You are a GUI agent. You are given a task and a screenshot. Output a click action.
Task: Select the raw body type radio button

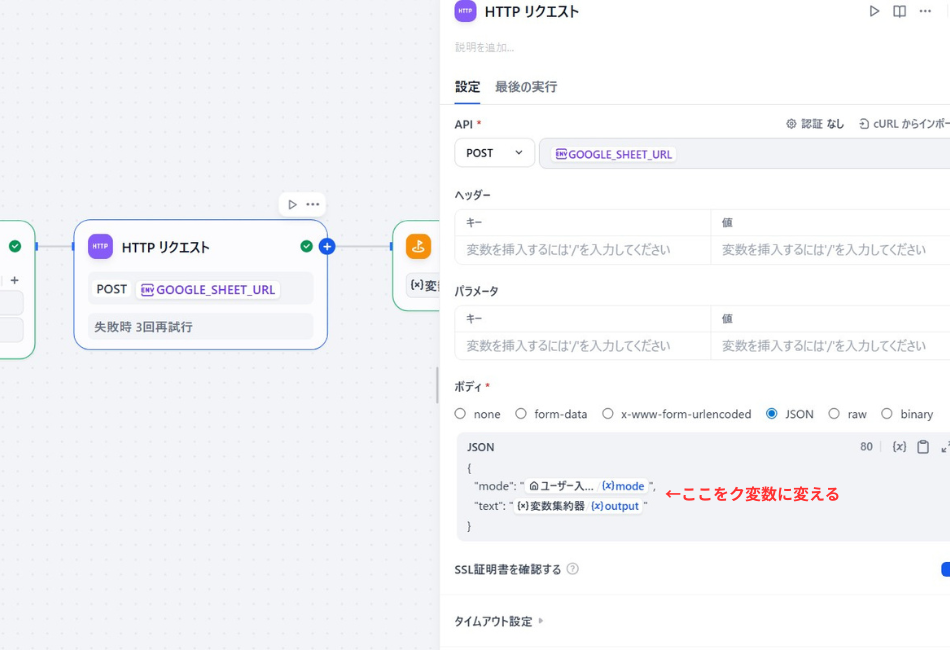pyautogui.click(x=834, y=413)
